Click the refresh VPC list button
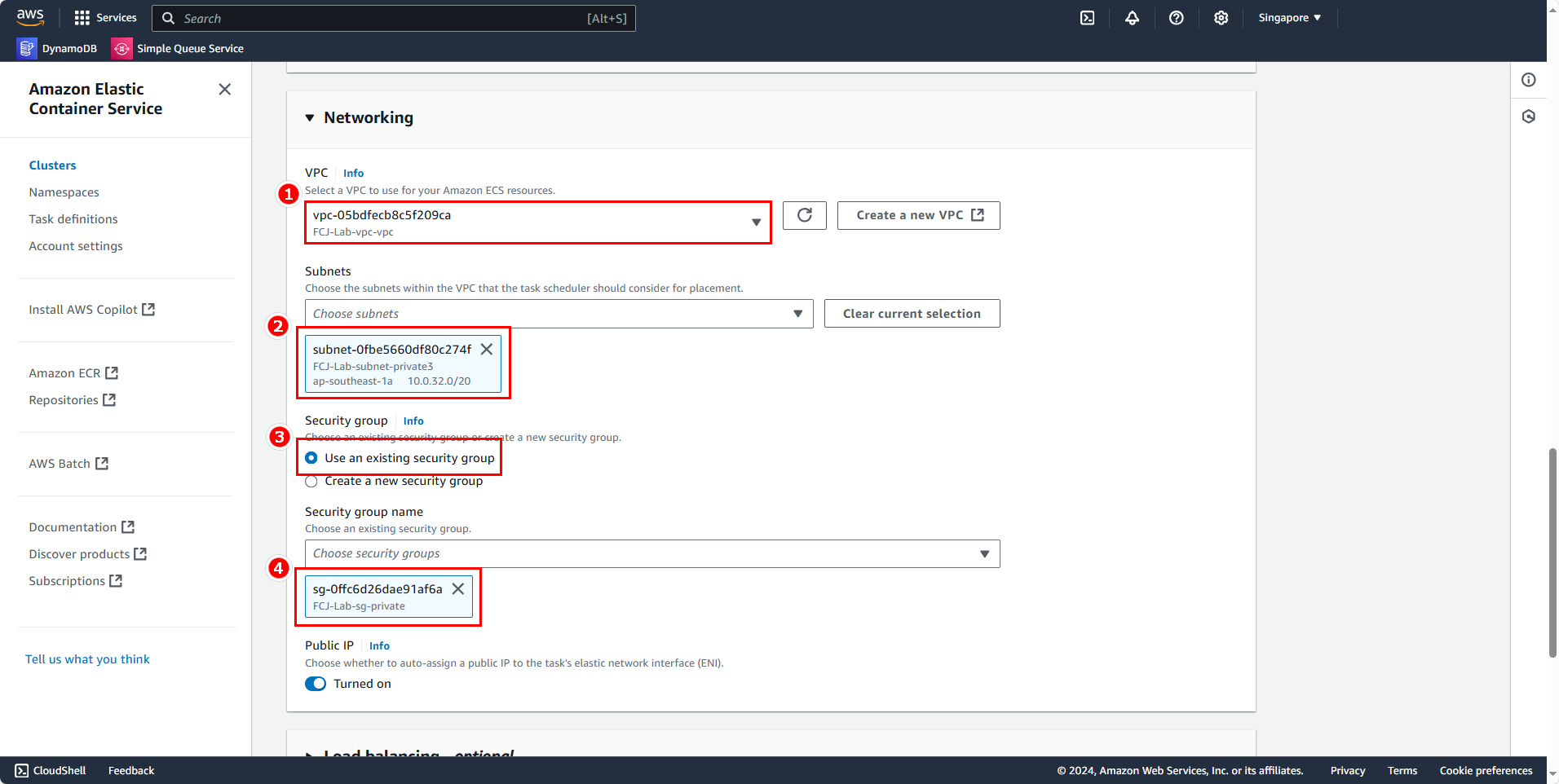 click(804, 215)
